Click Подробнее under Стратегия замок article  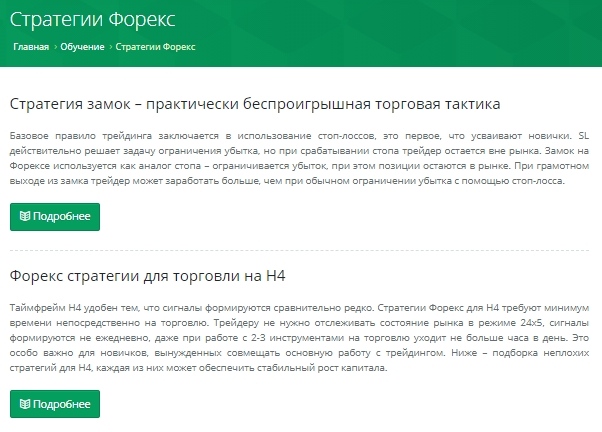click(x=55, y=217)
